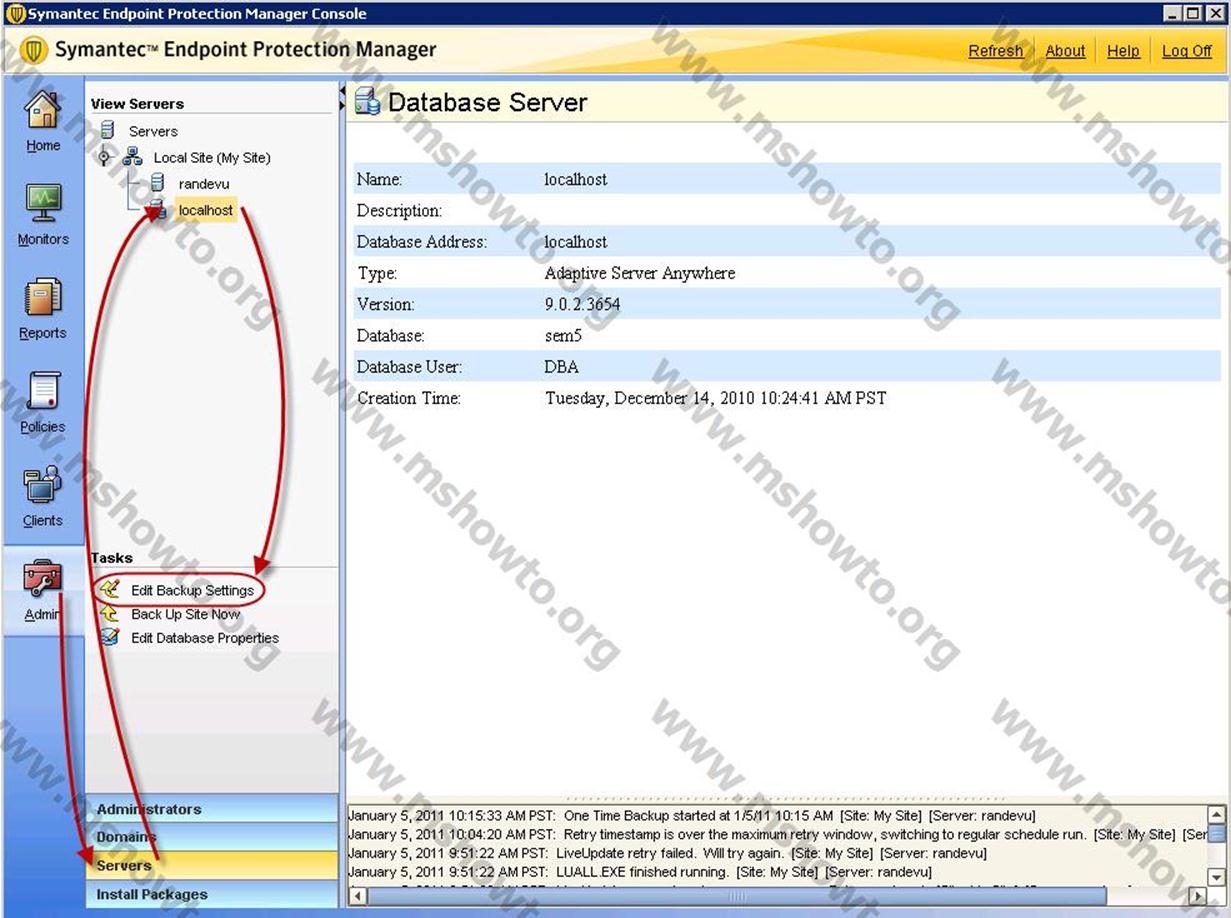Click the Log Off link
Screen dimensions: 1231x918
[1187, 51]
